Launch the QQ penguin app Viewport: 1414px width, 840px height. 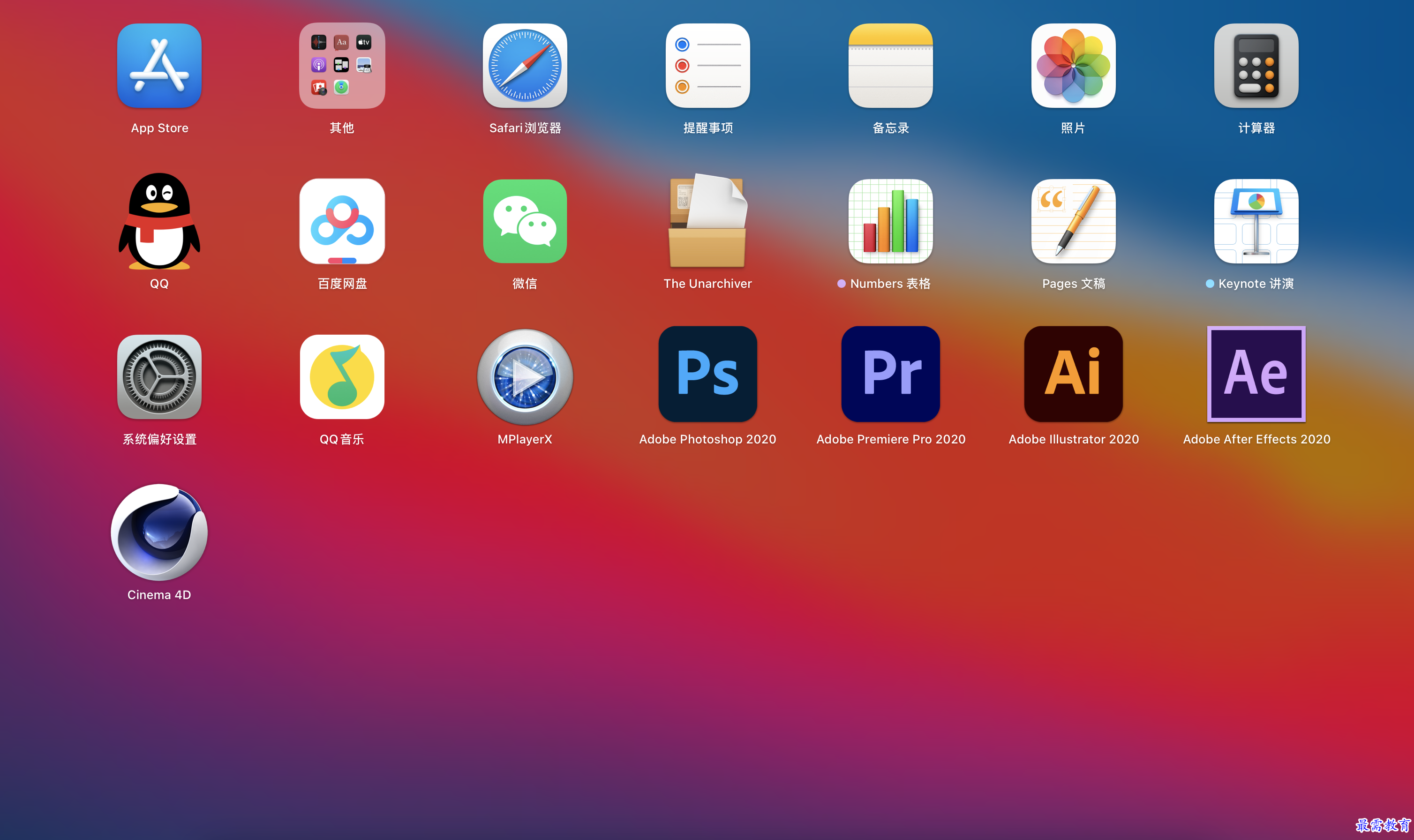[159, 221]
